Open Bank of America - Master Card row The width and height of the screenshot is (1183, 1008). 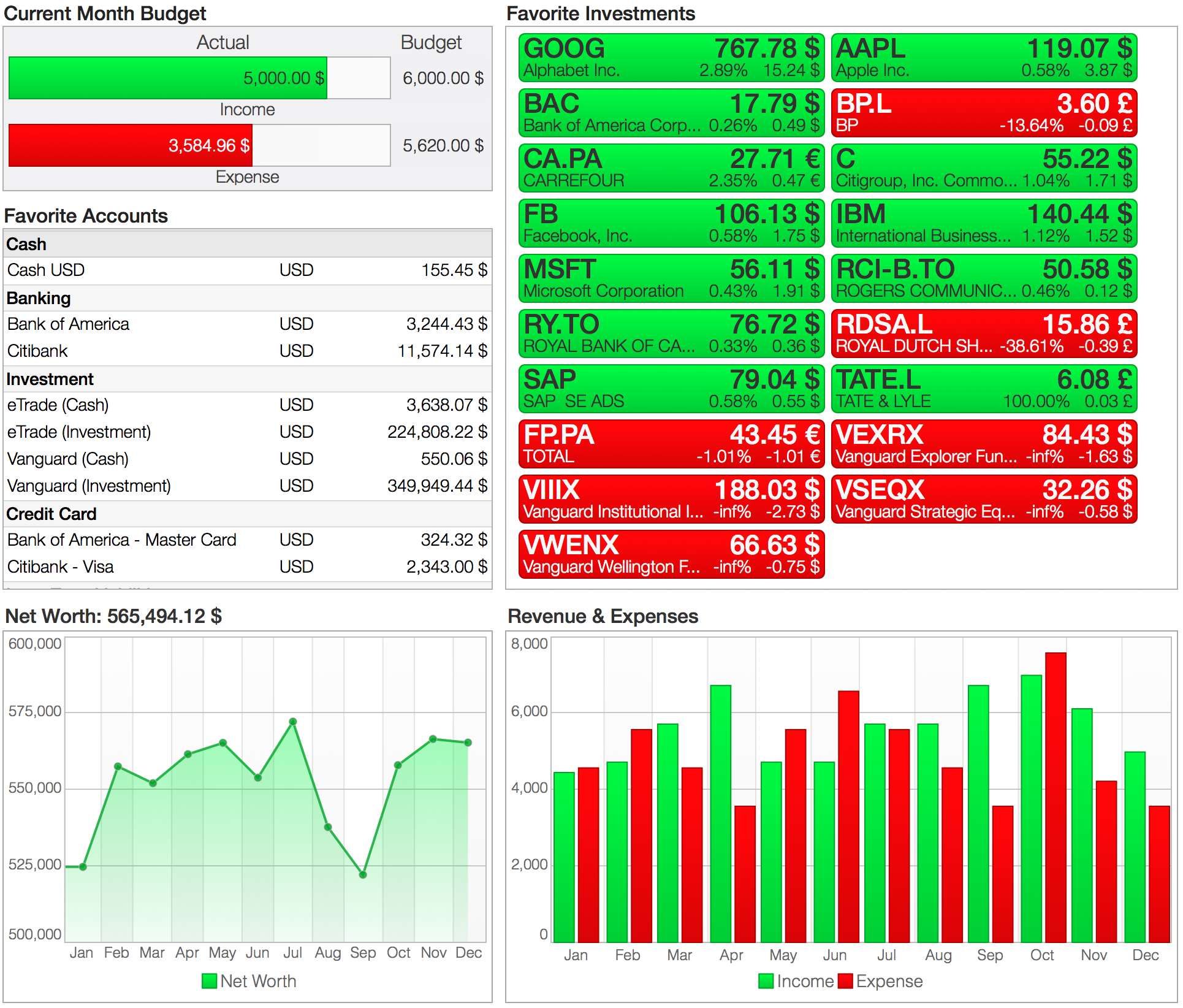[248, 540]
